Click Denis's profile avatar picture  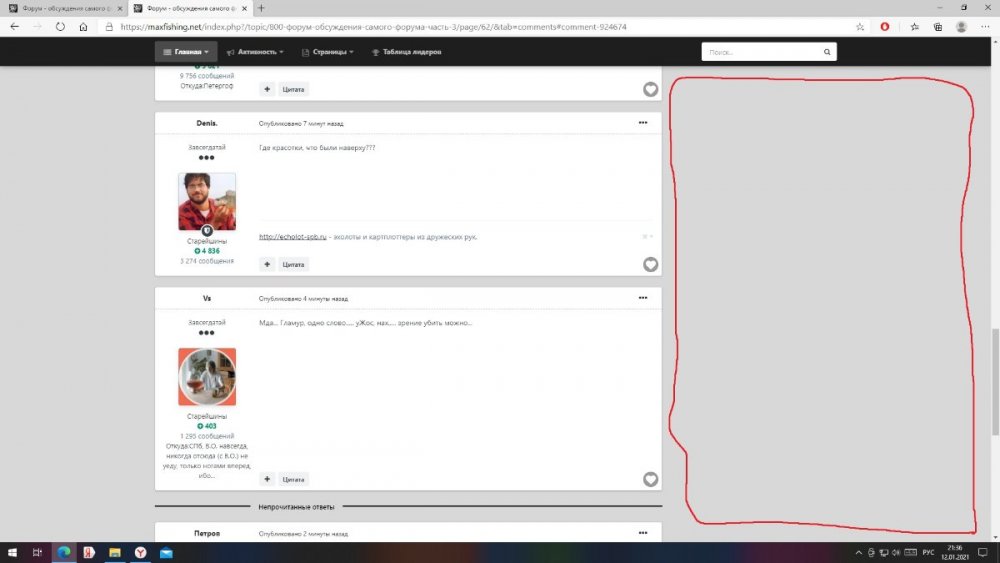click(207, 202)
